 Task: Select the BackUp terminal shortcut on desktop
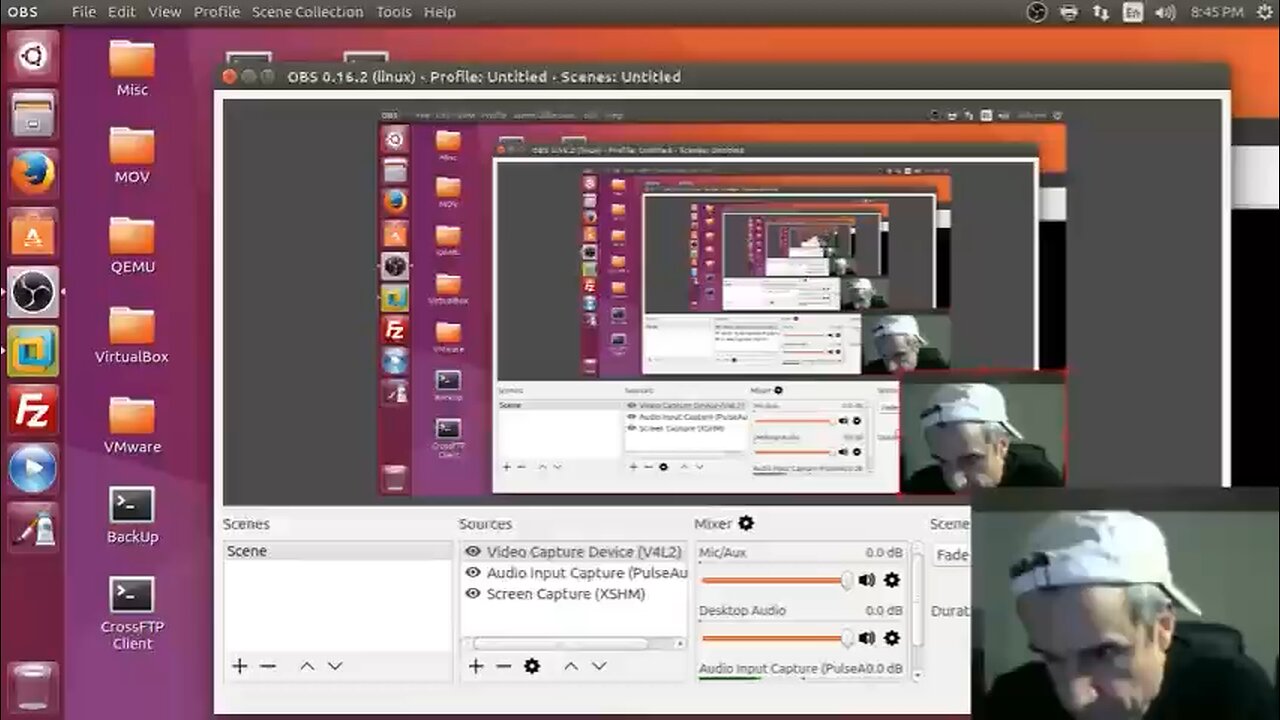pos(132,516)
